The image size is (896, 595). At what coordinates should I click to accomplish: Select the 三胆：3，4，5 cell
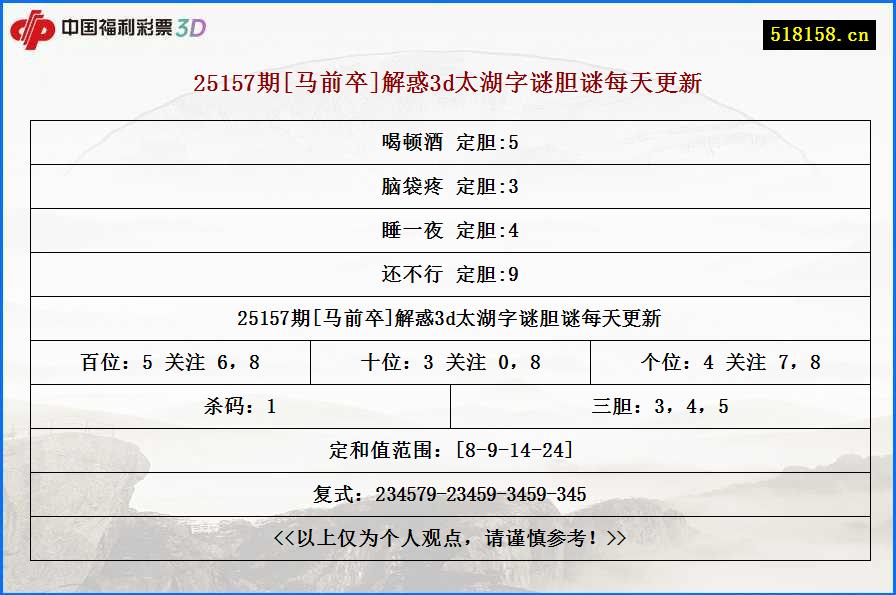coord(661,406)
